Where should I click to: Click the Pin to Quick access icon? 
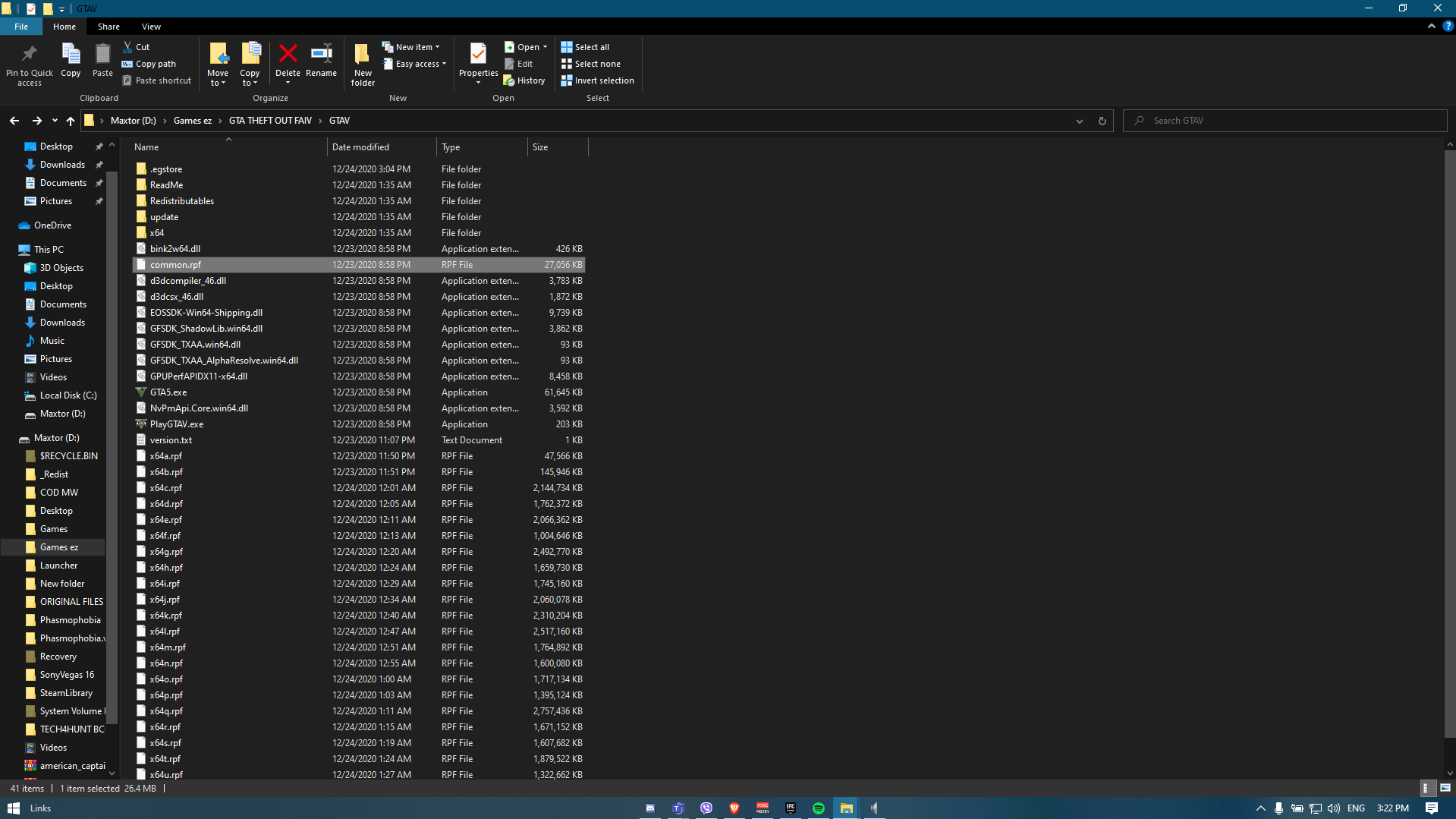tap(30, 55)
